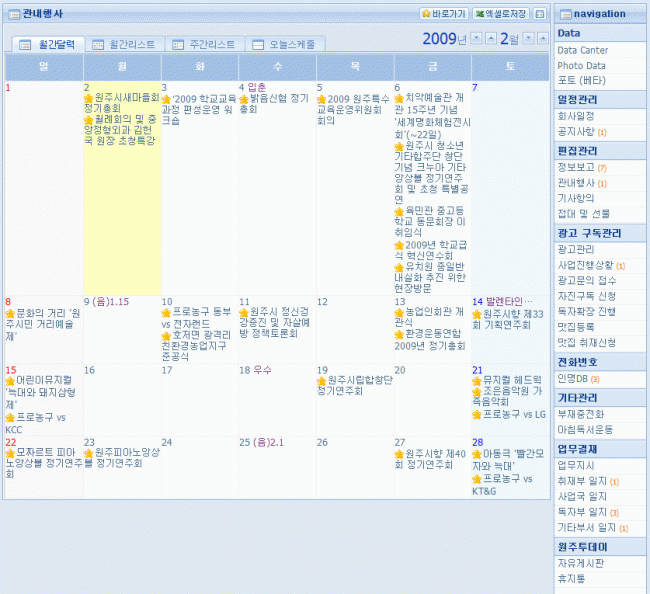Image resolution: width=650 pixels, height=594 pixels.
Task: Open 부재중전화 under 기타관리
Action: [580, 415]
